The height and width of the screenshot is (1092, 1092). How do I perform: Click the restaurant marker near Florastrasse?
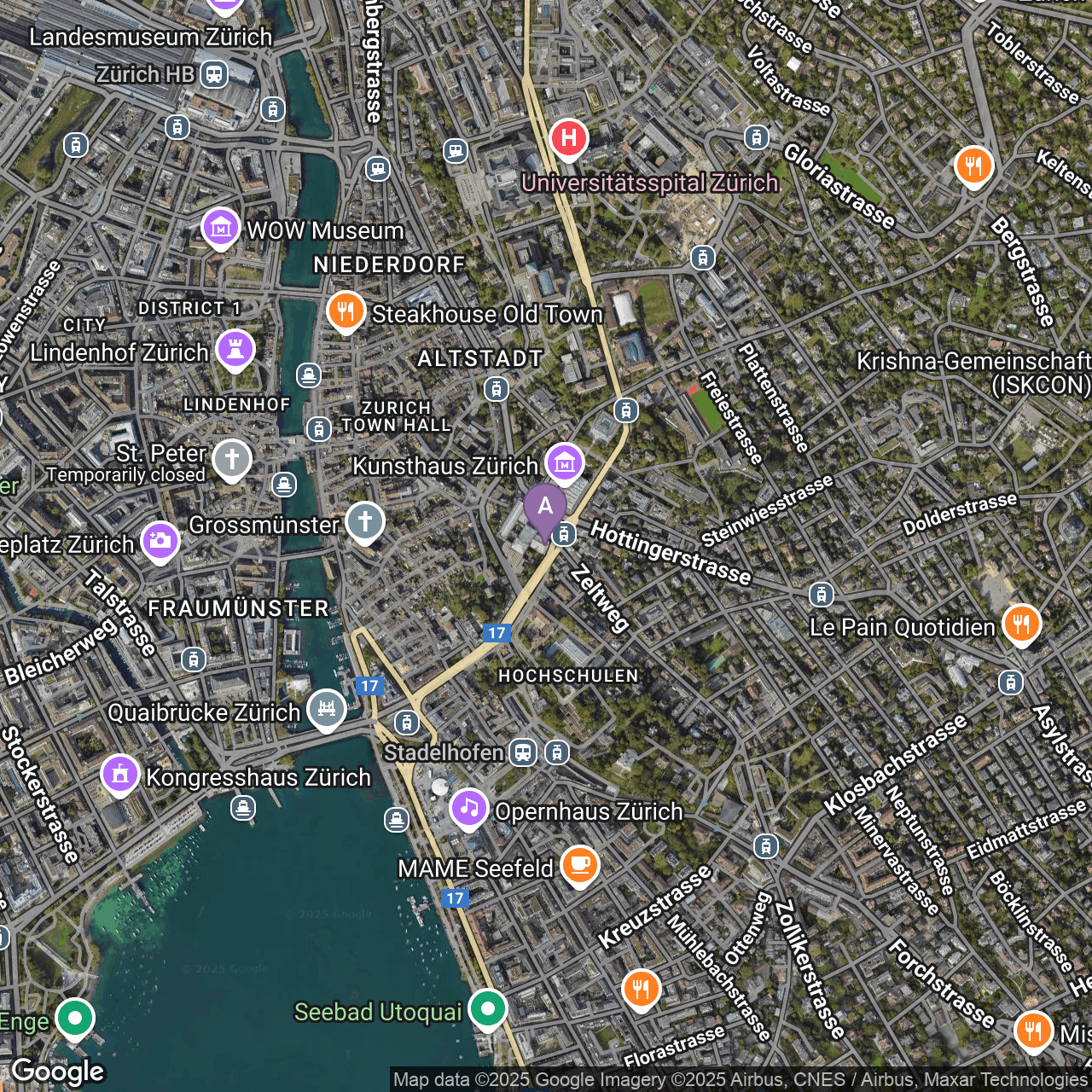click(641, 990)
